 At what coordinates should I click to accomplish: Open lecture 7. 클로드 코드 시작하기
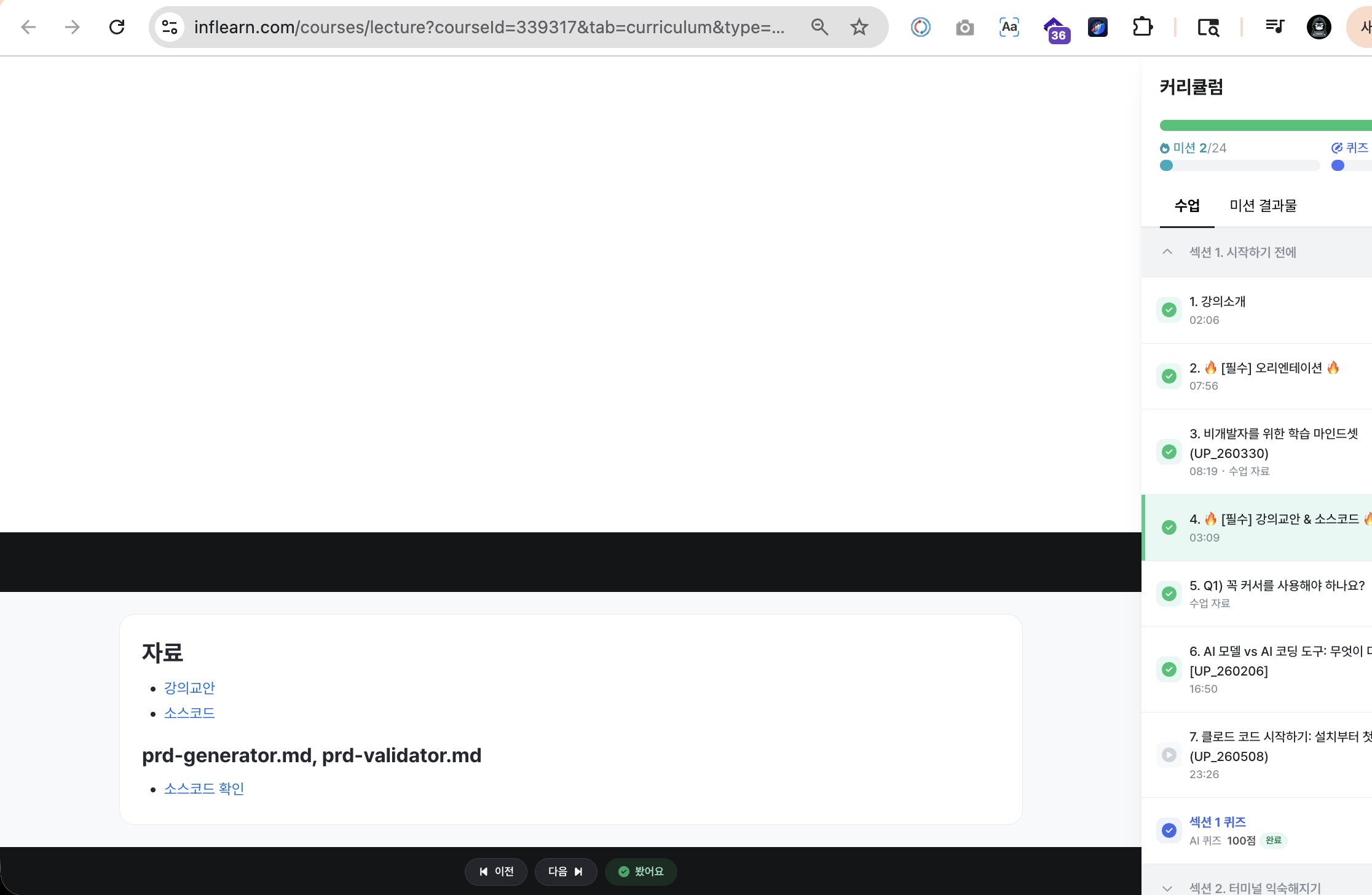point(1256,755)
